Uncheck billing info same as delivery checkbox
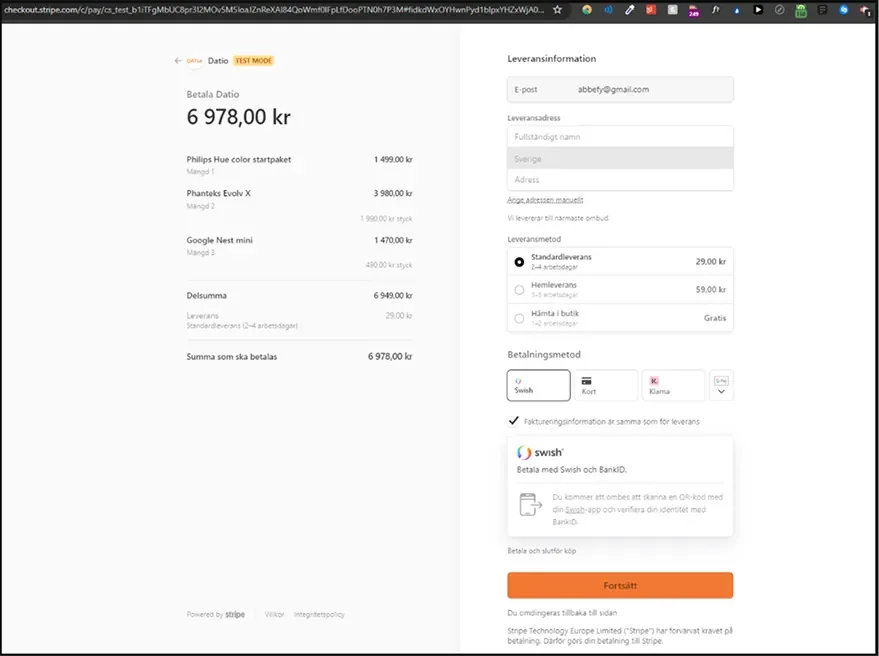879x656 pixels. [x=514, y=421]
